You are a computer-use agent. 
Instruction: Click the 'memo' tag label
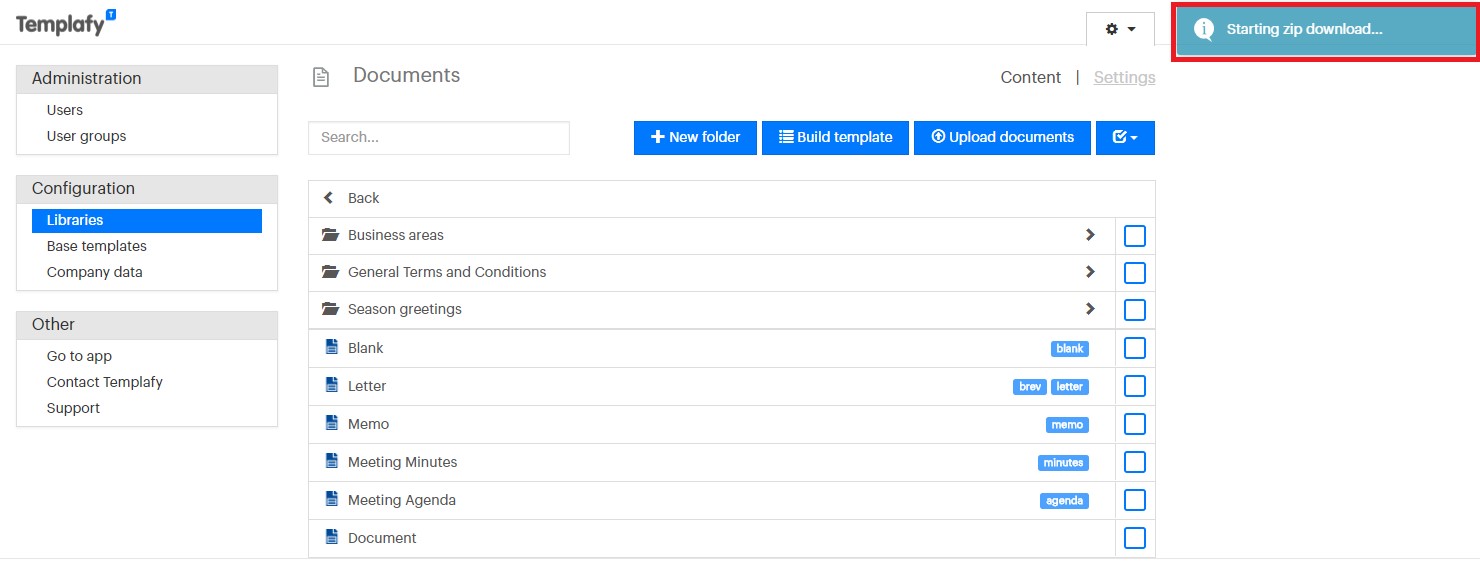(x=1067, y=425)
